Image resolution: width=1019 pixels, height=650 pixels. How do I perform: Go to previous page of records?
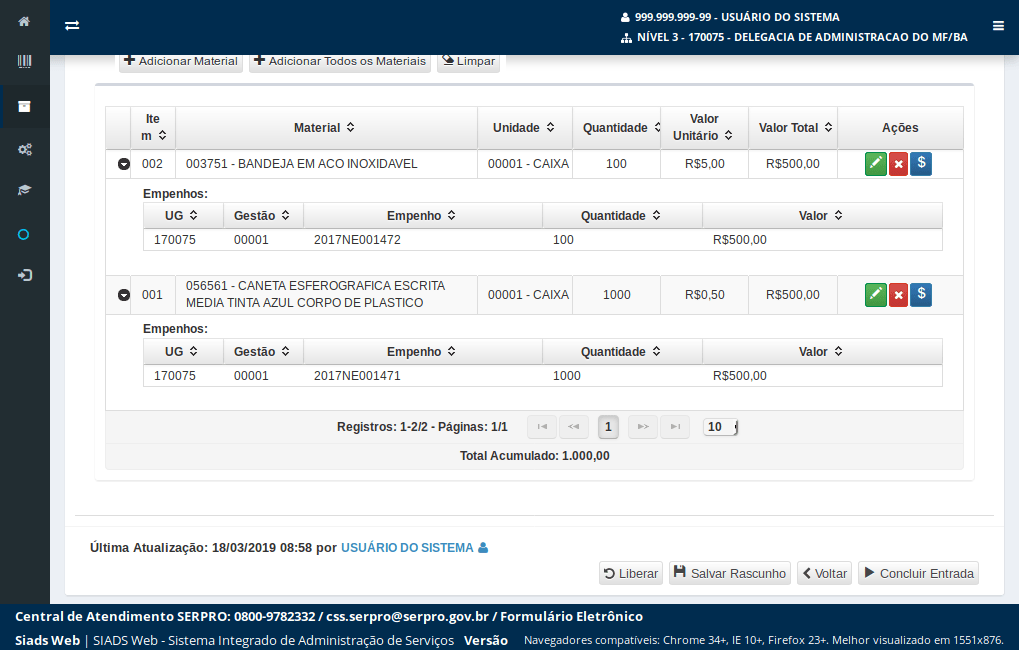(x=574, y=427)
